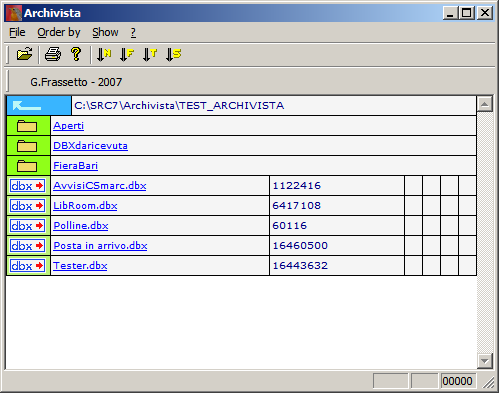Click the path C:\SRC7\Archivista\TEST_ARCHIVISTA
Screen dimensions: 499x393
(x=179, y=106)
